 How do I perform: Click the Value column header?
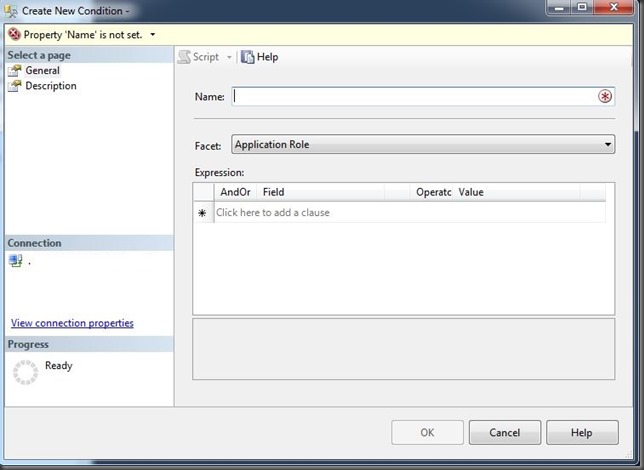(517, 192)
